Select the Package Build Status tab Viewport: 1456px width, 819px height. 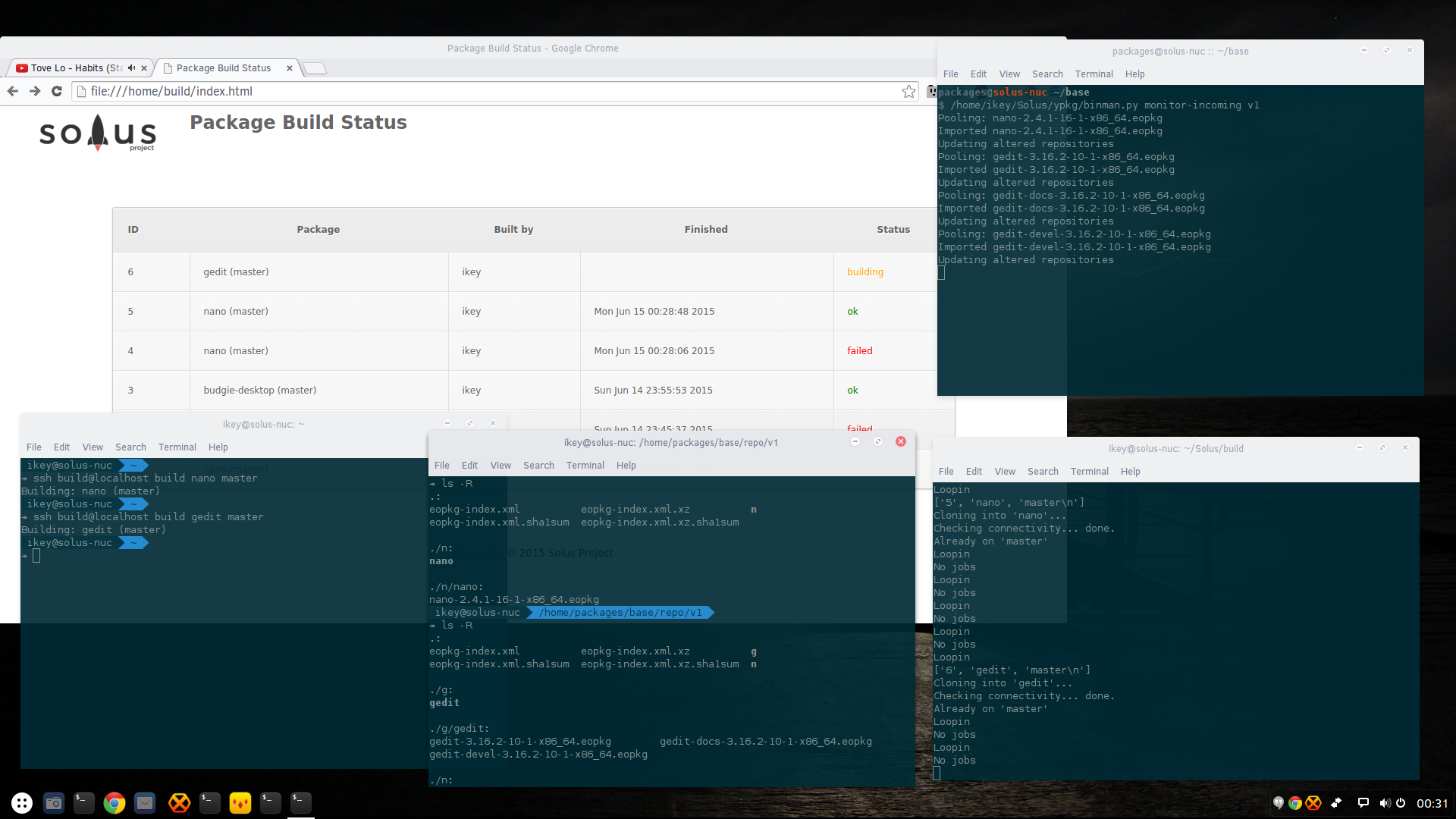224,68
